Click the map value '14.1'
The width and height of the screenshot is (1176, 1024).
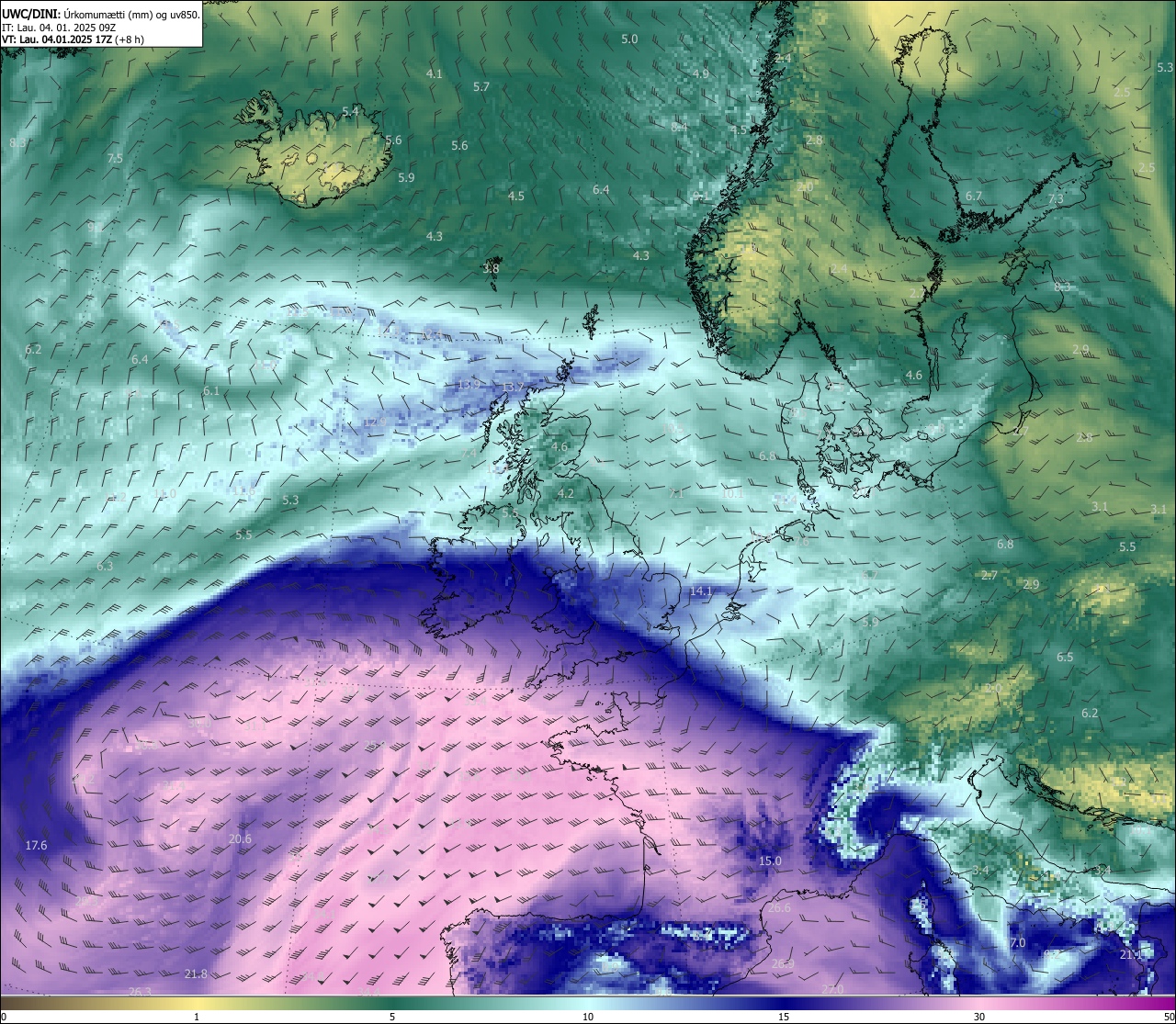pyautogui.click(x=701, y=591)
